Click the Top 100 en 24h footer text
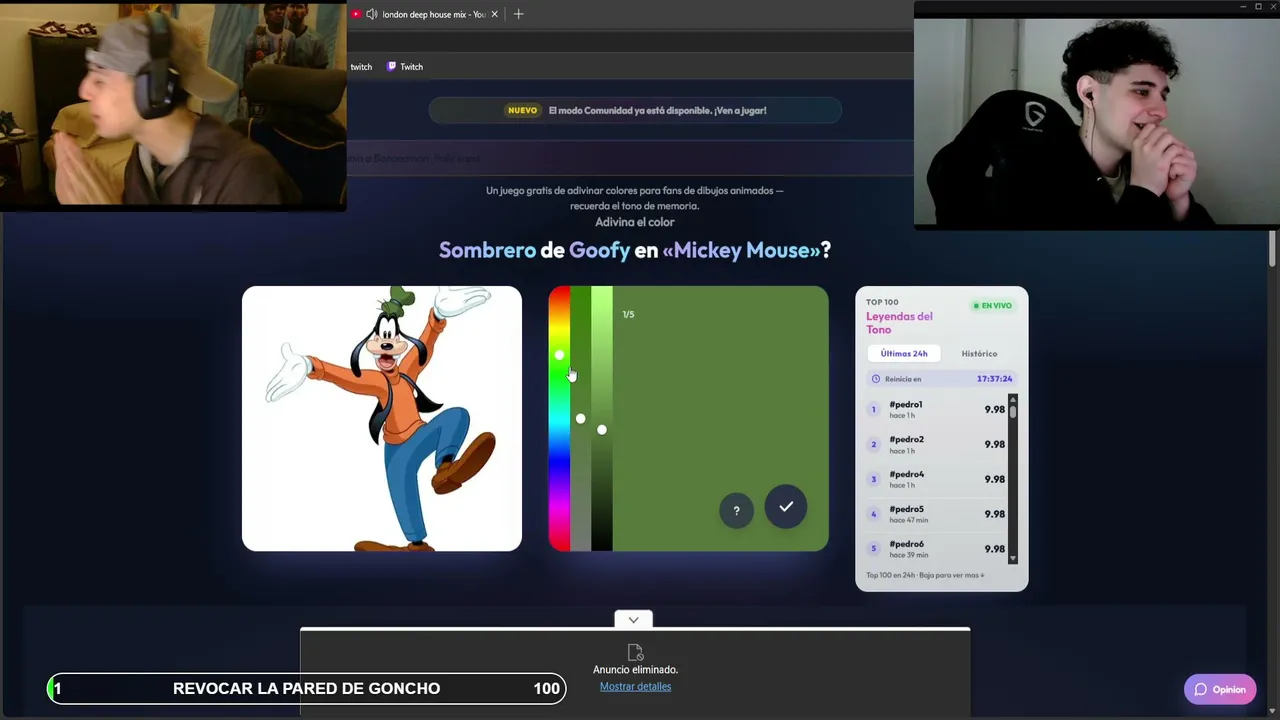The image size is (1280, 720). (x=925, y=575)
